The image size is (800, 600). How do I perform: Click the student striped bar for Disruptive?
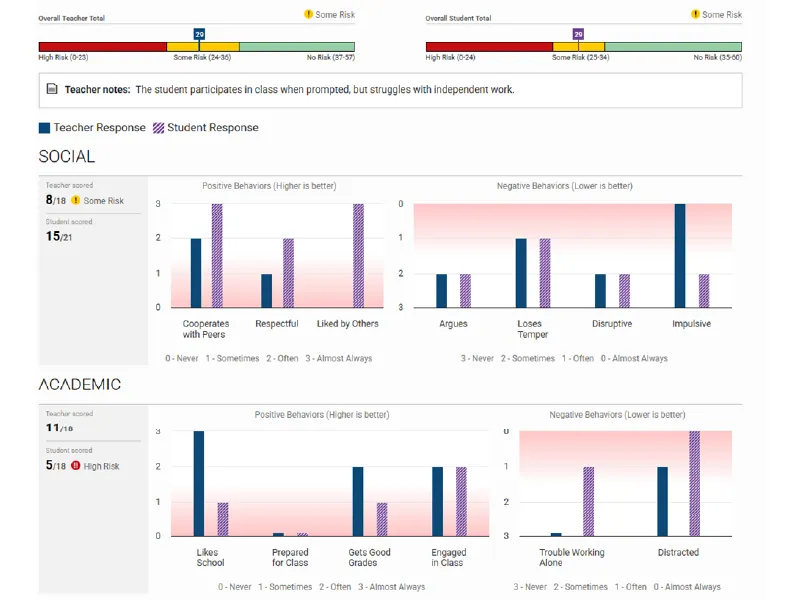pyautogui.click(x=624, y=291)
